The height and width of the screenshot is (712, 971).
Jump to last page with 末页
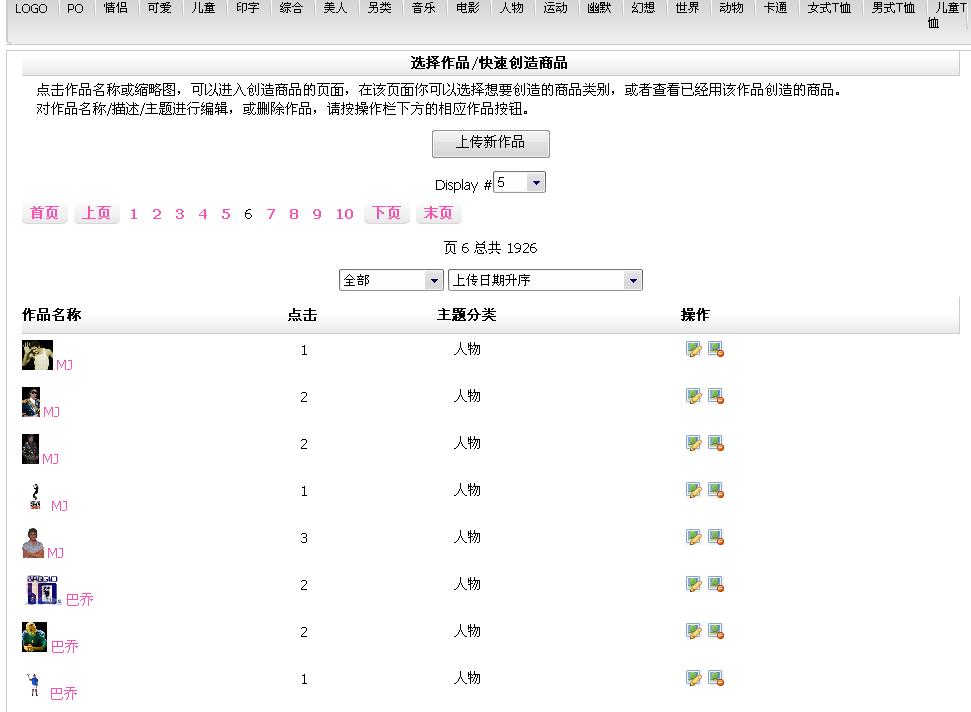click(x=438, y=214)
